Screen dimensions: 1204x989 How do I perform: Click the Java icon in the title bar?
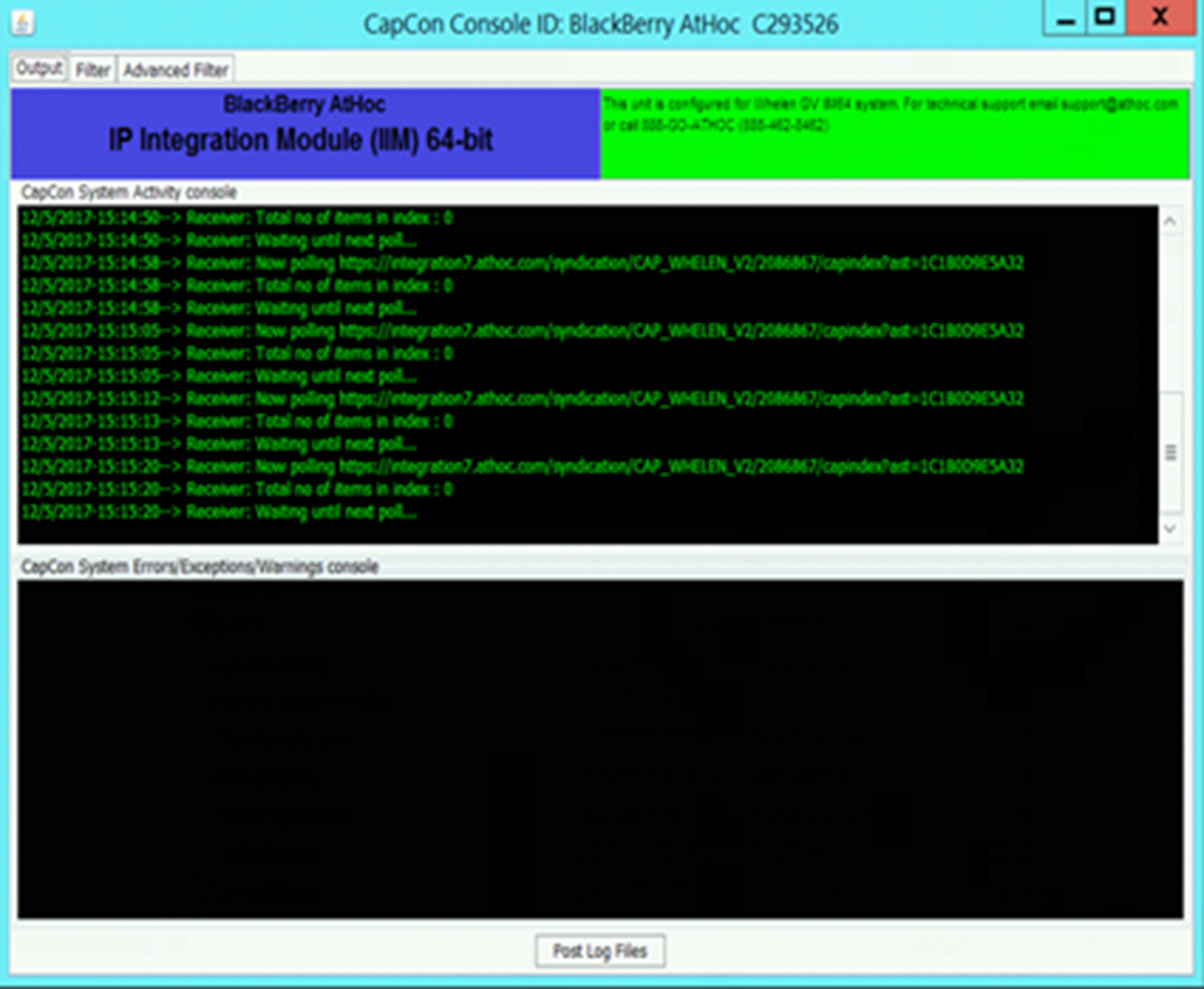point(23,22)
